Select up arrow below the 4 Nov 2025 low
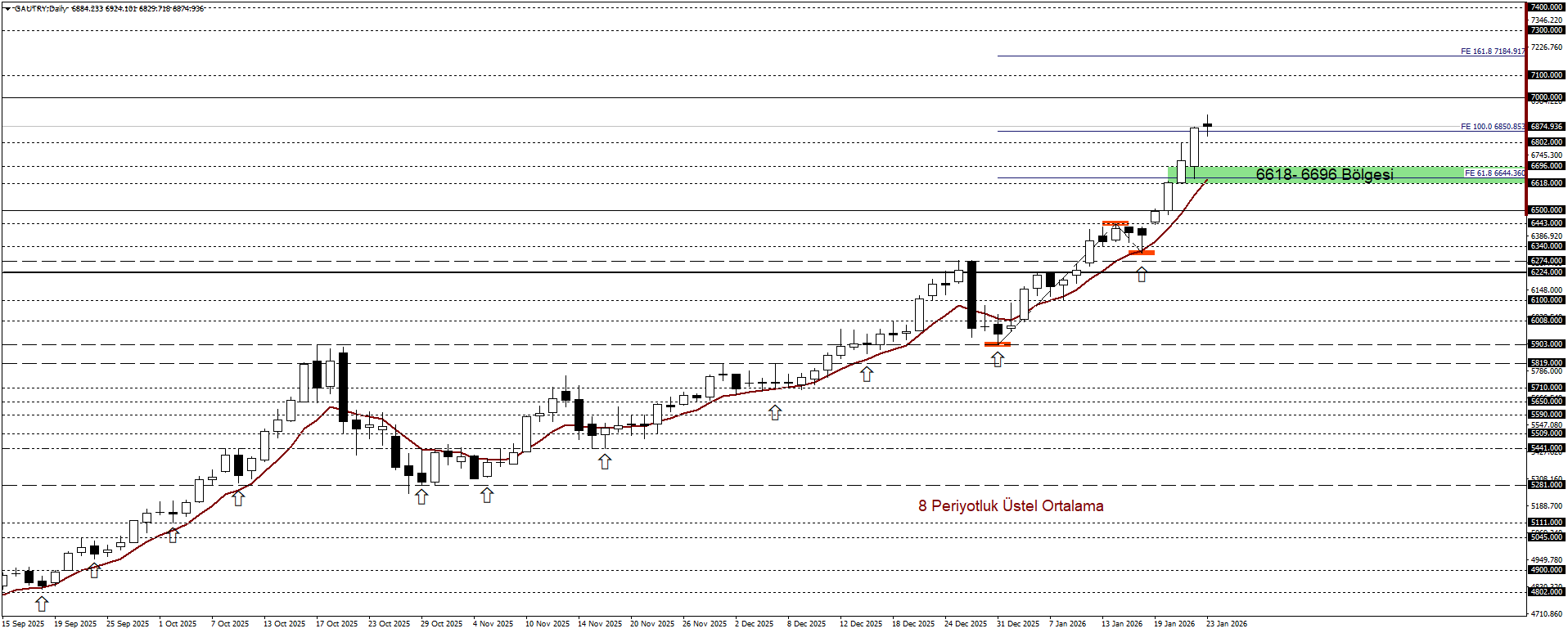 click(487, 495)
